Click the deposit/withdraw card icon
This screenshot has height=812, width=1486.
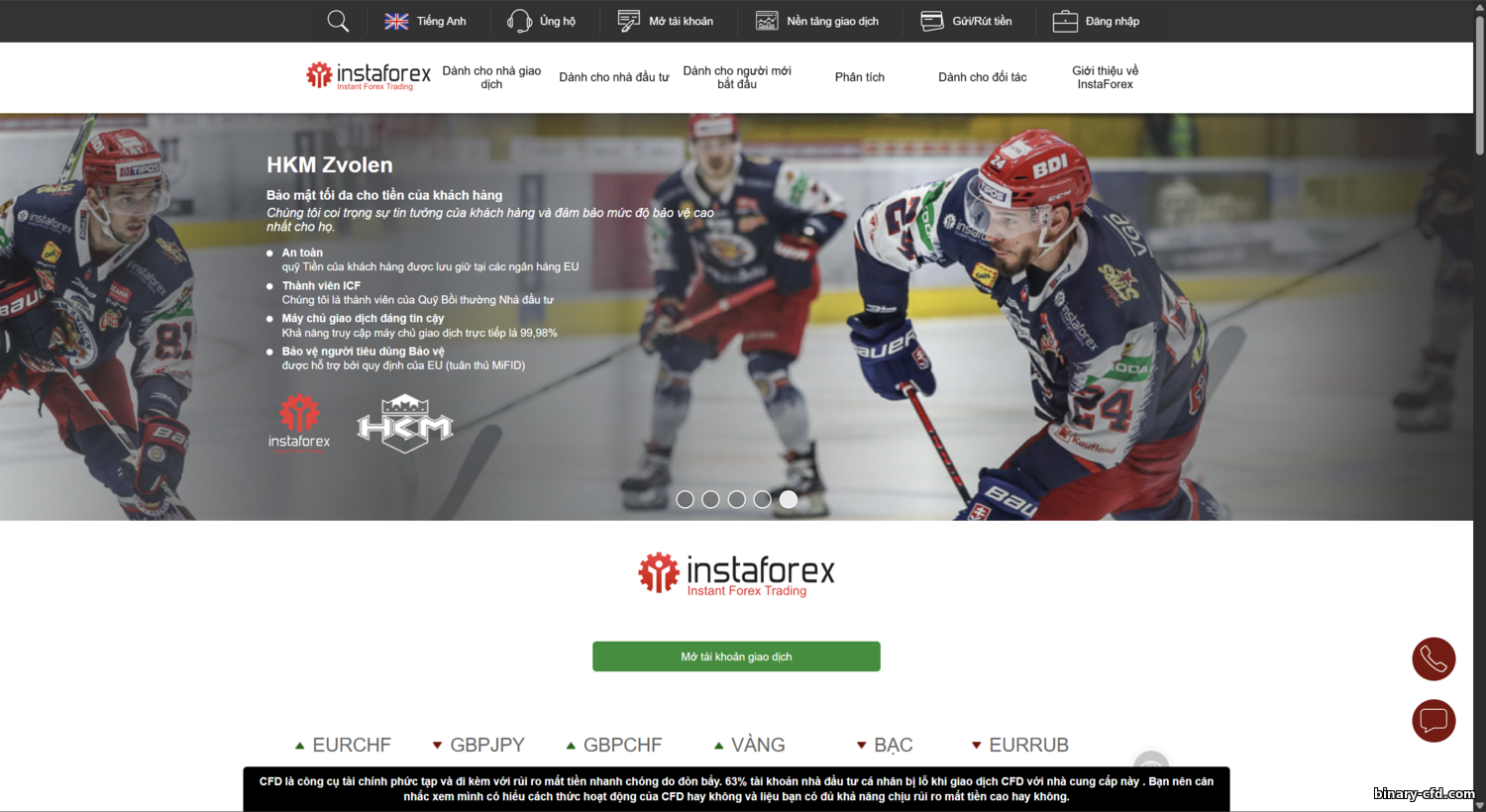[x=932, y=21]
